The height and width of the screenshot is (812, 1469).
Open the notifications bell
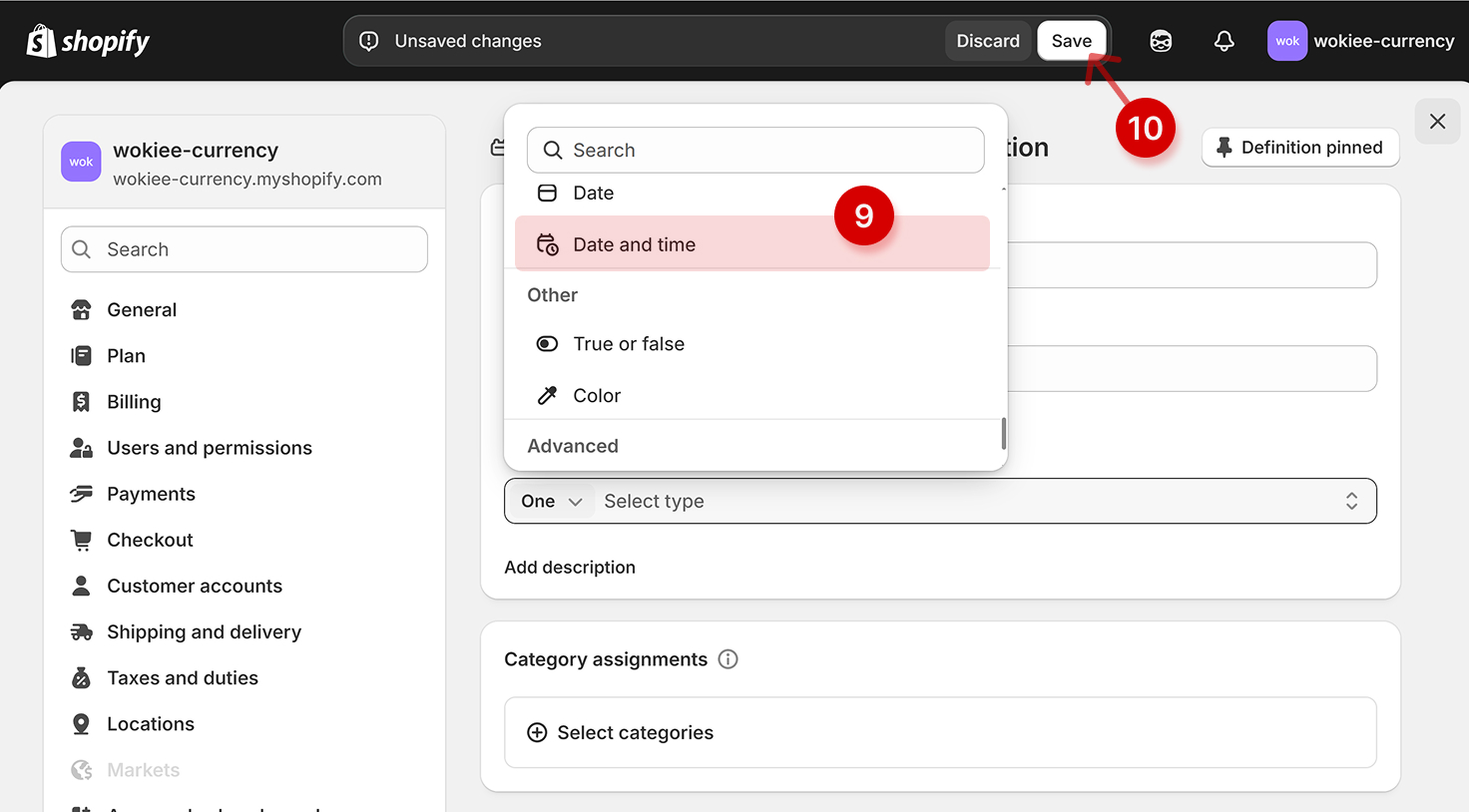tap(1224, 41)
